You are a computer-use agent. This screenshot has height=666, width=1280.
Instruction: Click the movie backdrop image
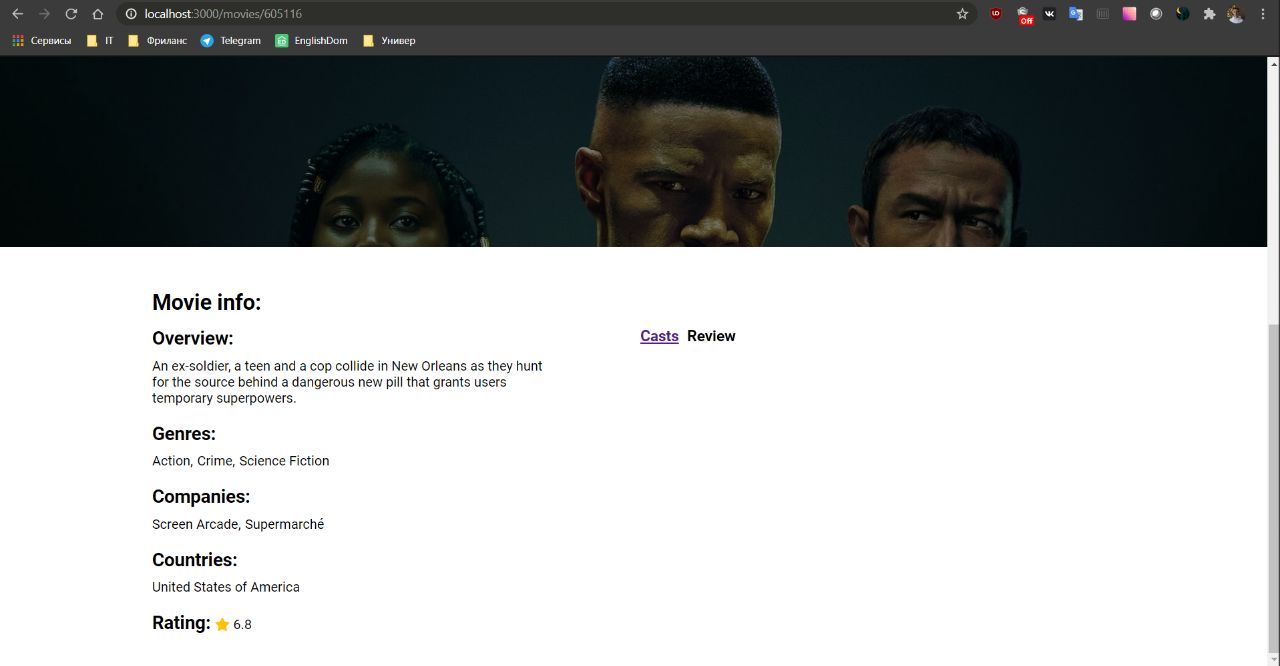pos(633,151)
